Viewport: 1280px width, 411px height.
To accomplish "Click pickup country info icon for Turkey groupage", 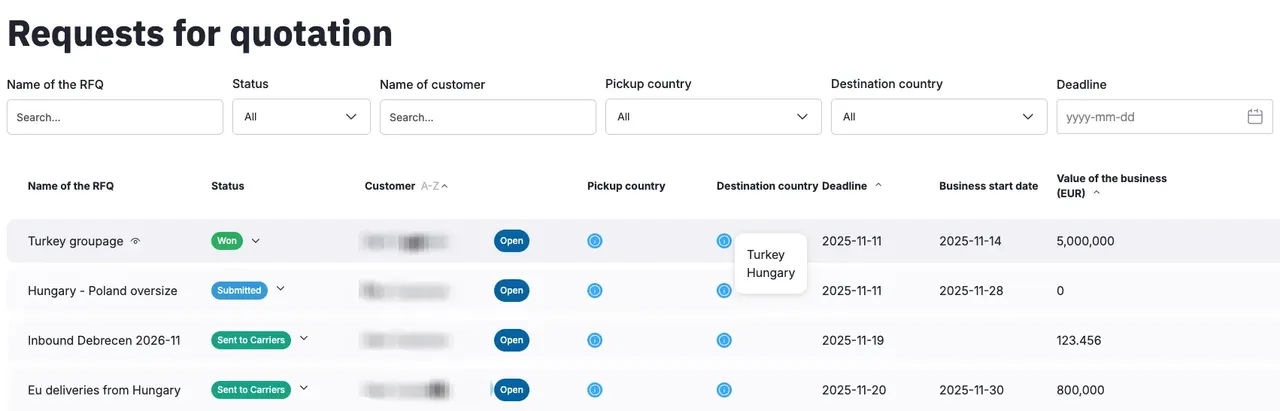I will point(595,241).
